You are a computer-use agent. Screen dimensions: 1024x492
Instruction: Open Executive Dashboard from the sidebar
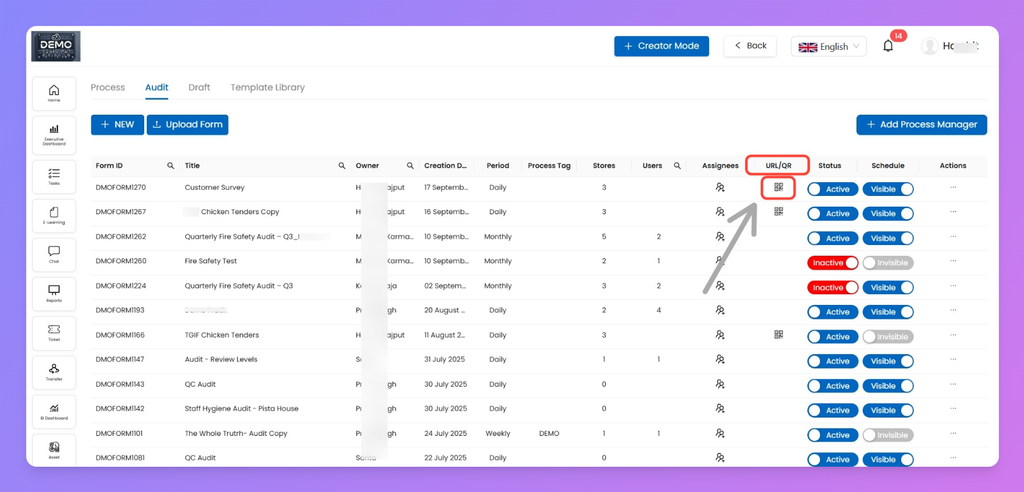pyautogui.click(x=54, y=133)
